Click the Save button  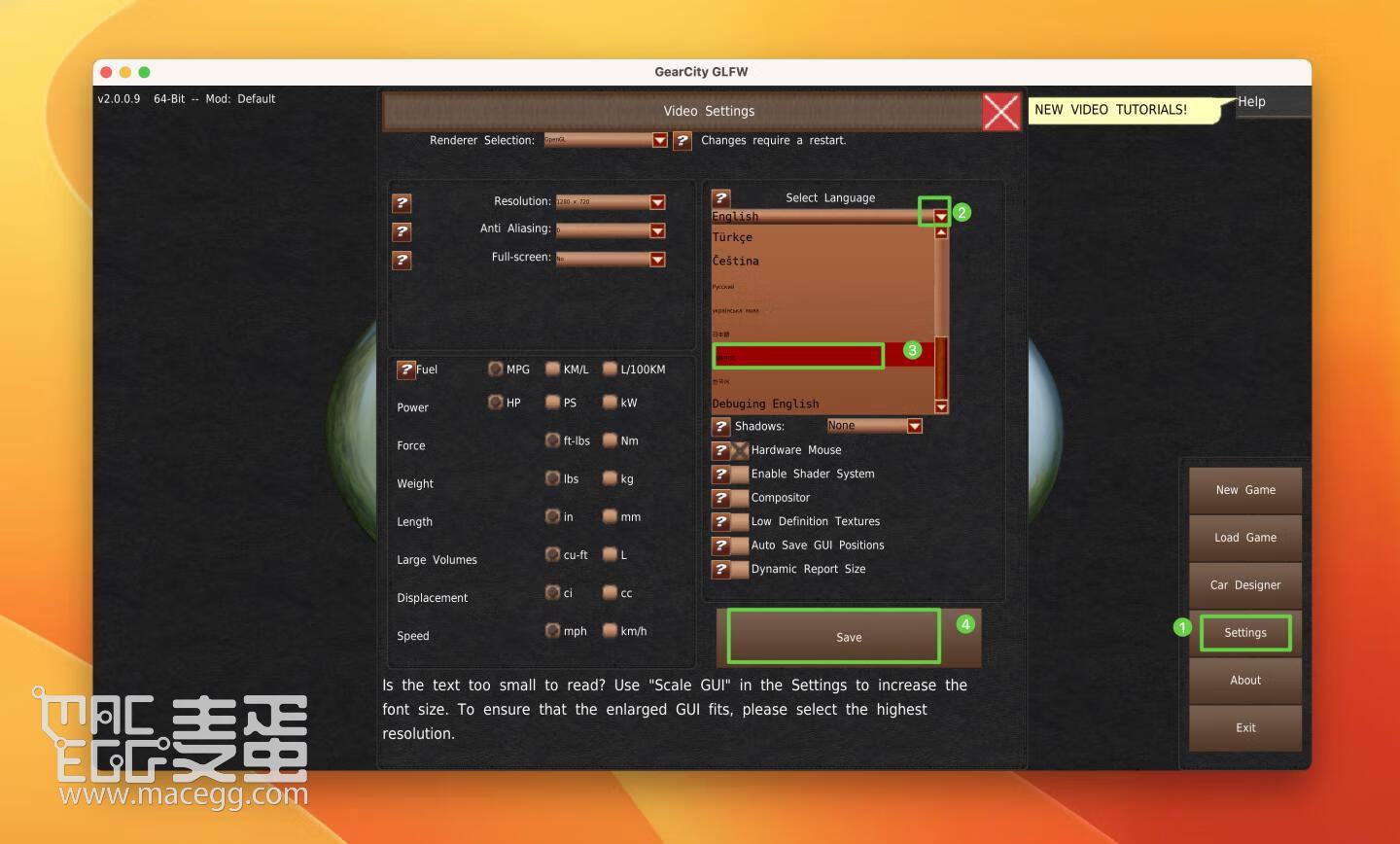pyautogui.click(x=849, y=637)
